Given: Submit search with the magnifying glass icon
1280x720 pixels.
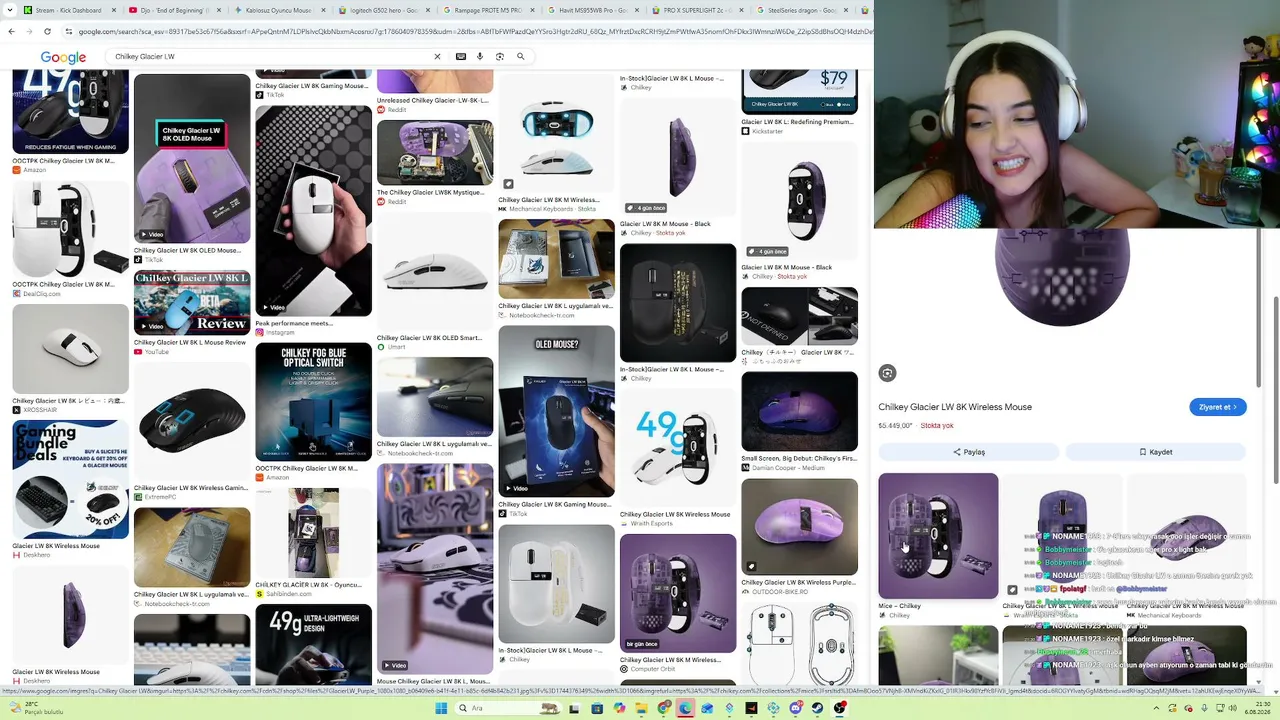Looking at the screenshot, I should [x=520, y=57].
